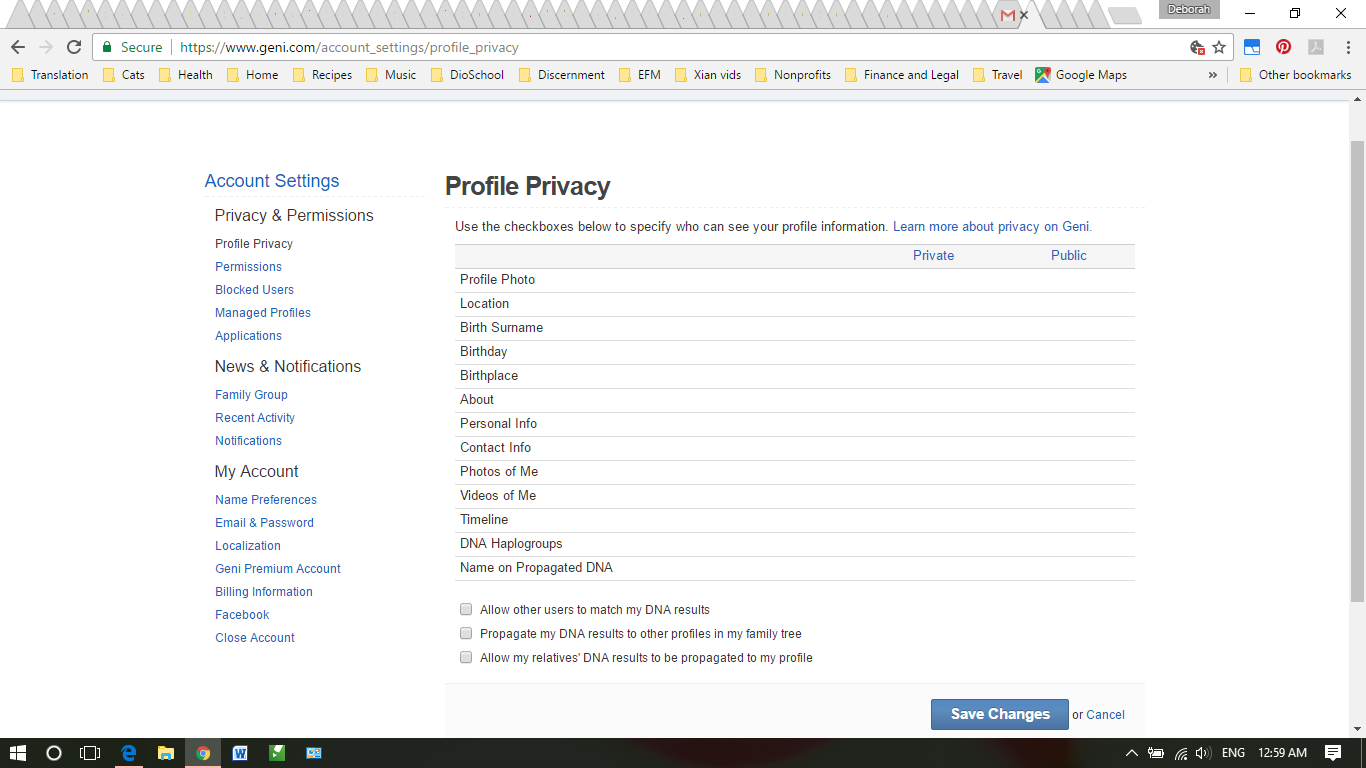Go to Email & Password settings
The width and height of the screenshot is (1366, 768).
(x=264, y=523)
